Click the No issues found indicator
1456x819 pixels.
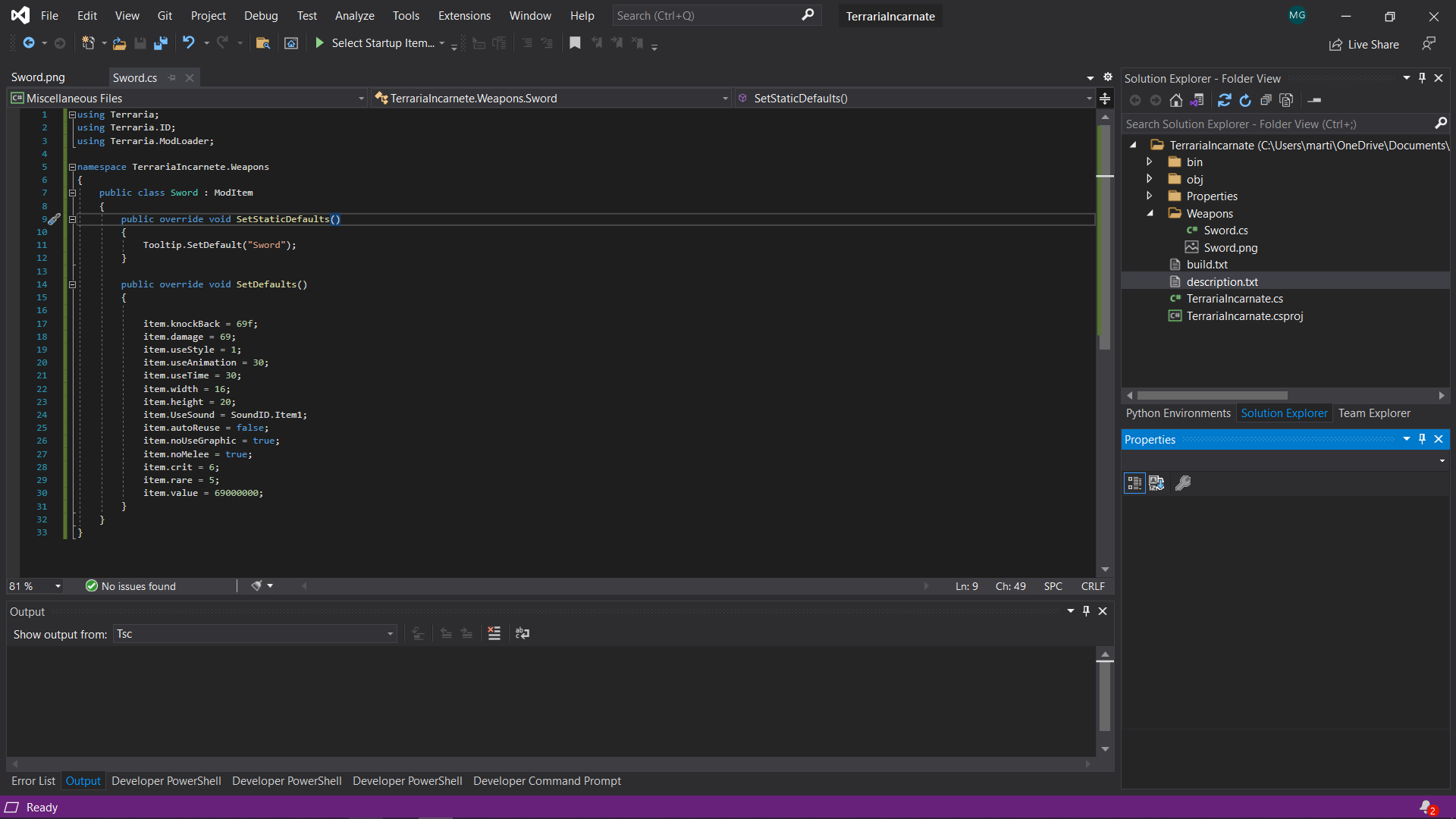point(130,586)
